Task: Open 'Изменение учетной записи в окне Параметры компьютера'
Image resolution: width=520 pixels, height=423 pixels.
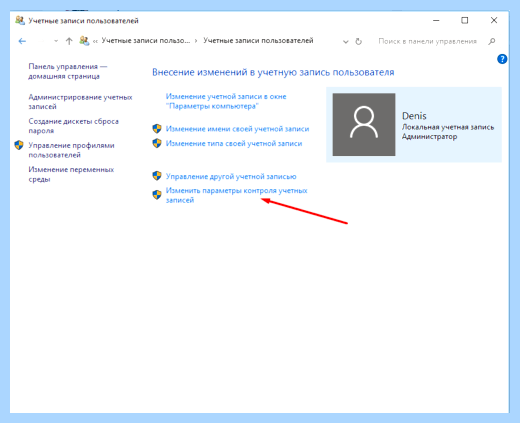Action: 226,101
